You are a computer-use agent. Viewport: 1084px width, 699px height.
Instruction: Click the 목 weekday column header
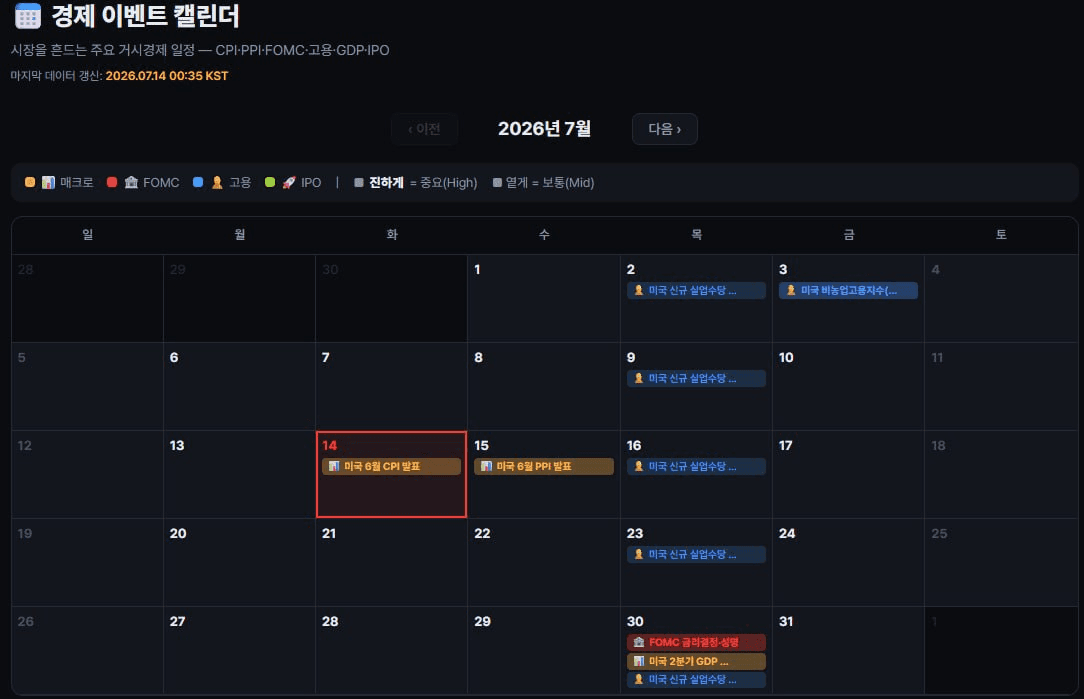[696, 235]
